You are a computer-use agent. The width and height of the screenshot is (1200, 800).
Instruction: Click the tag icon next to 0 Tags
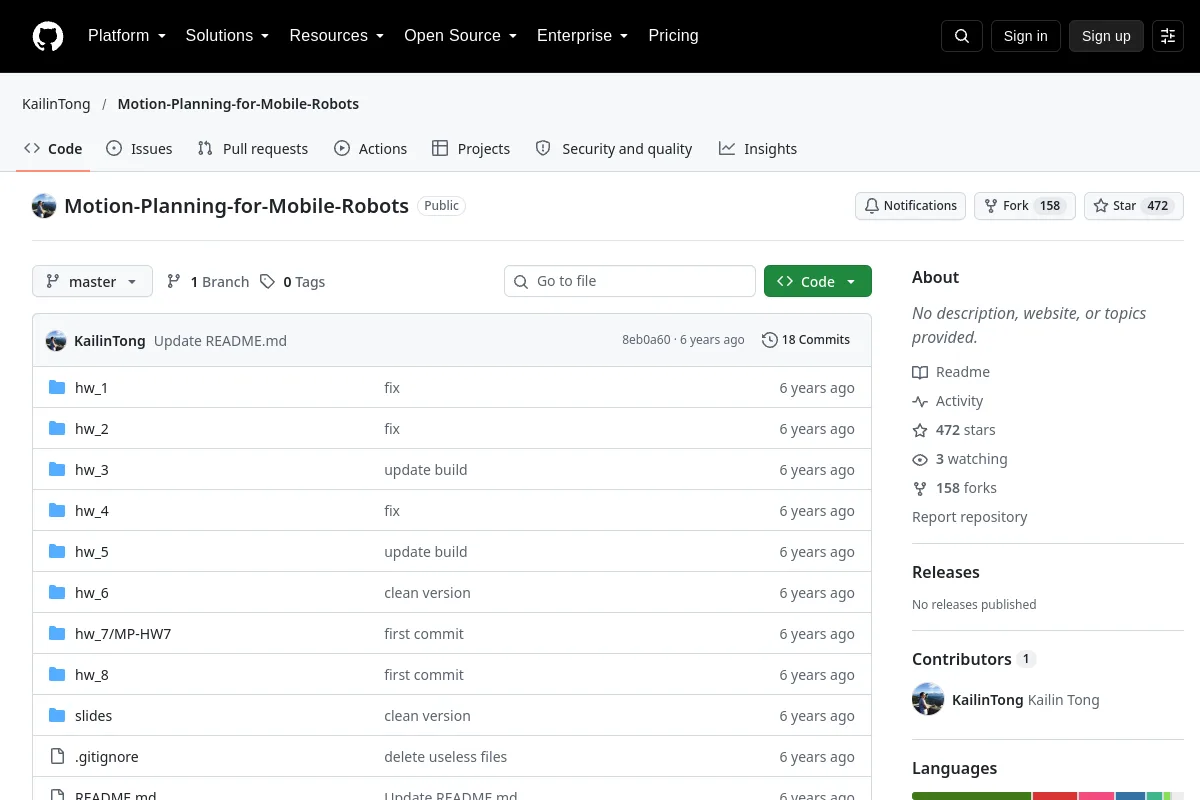[x=267, y=282]
